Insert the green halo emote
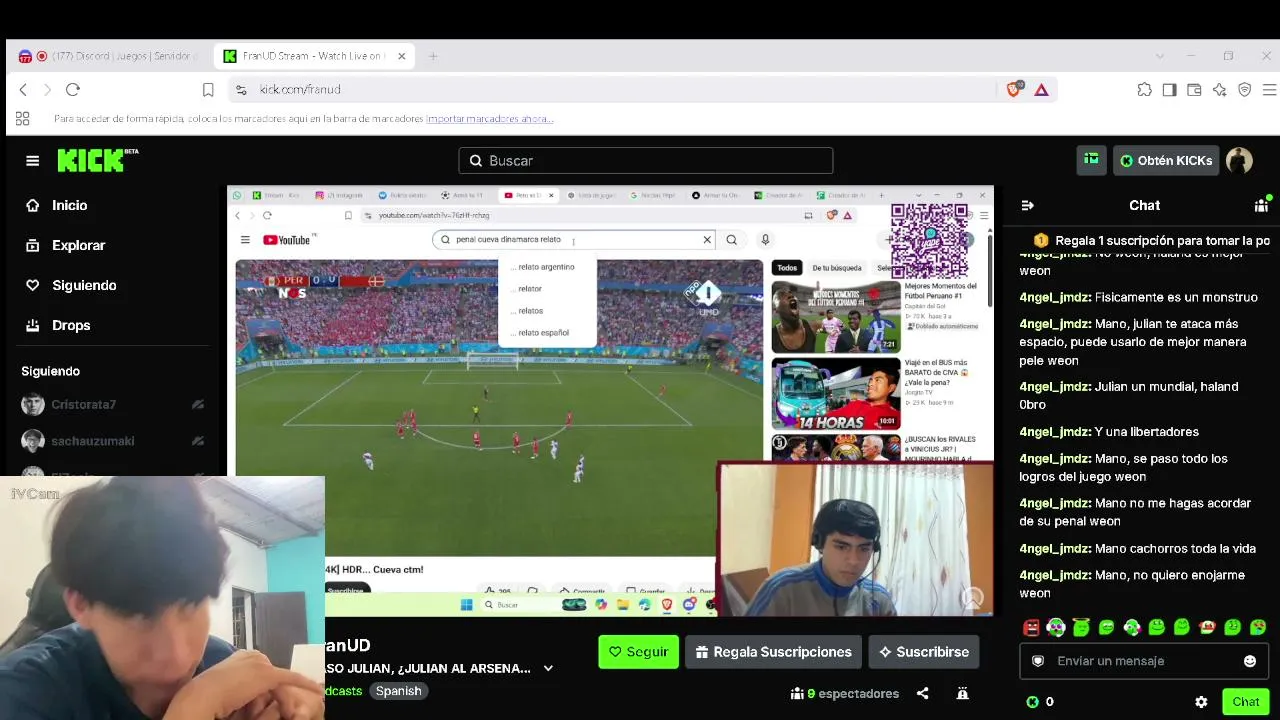The image size is (1280, 720). pos(1081,628)
